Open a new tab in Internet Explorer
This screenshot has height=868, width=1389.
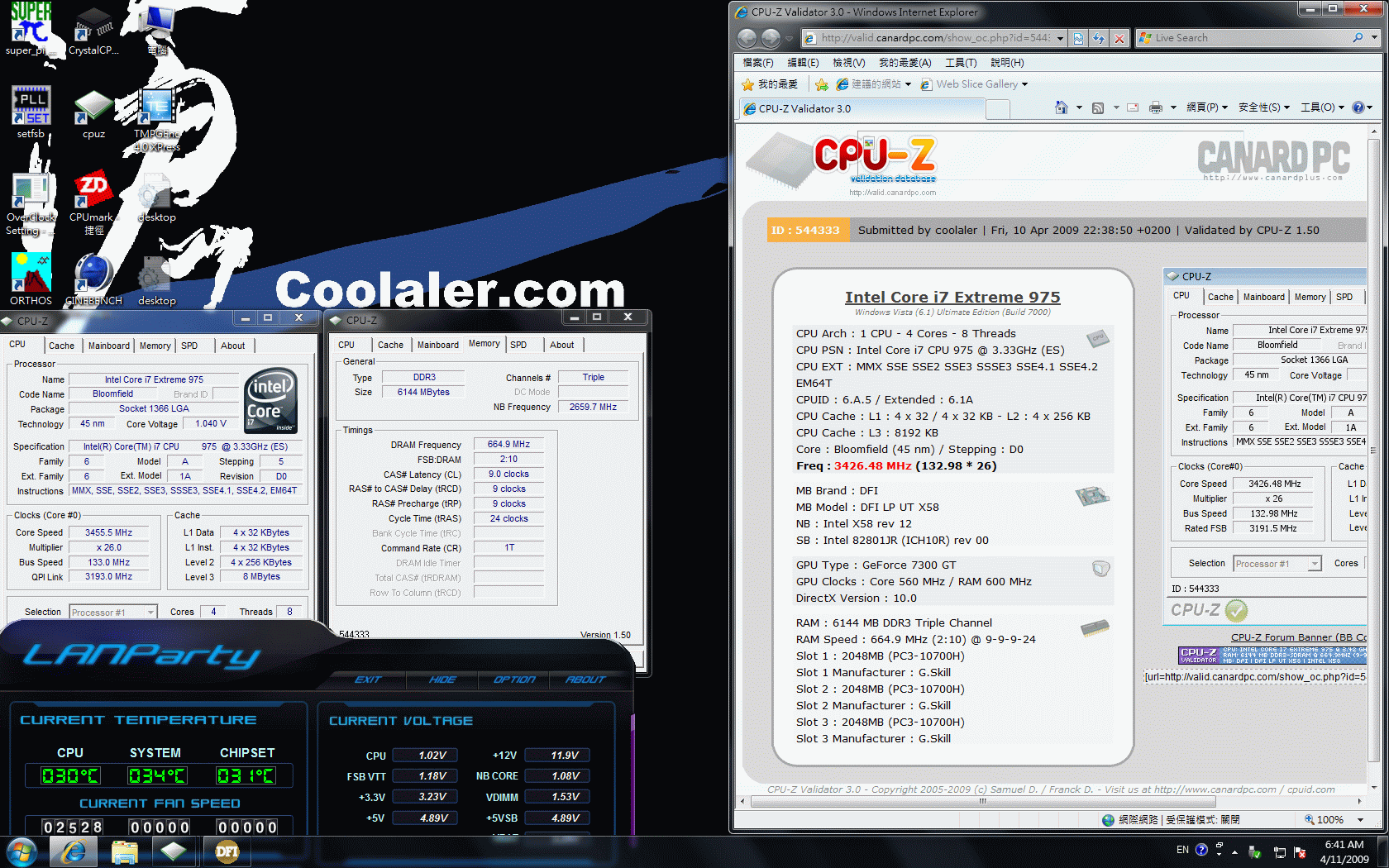point(998,108)
